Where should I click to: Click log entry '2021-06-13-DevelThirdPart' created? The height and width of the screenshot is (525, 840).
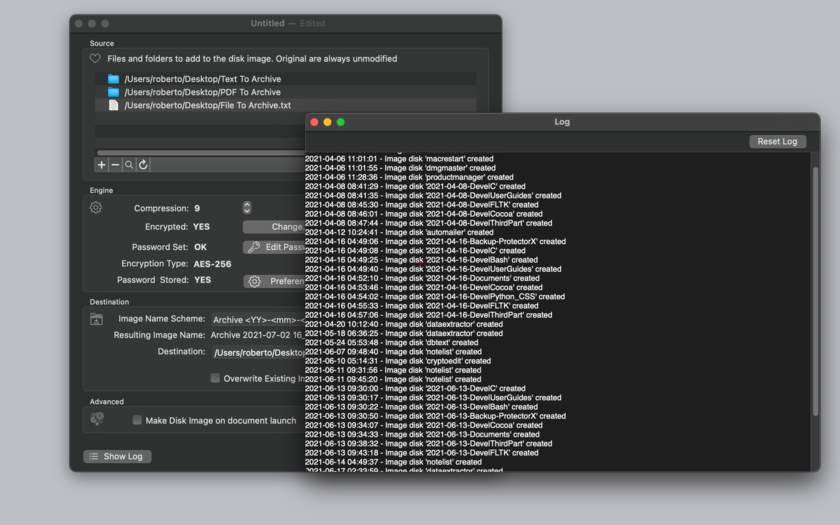pyautogui.click(x=429, y=443)
